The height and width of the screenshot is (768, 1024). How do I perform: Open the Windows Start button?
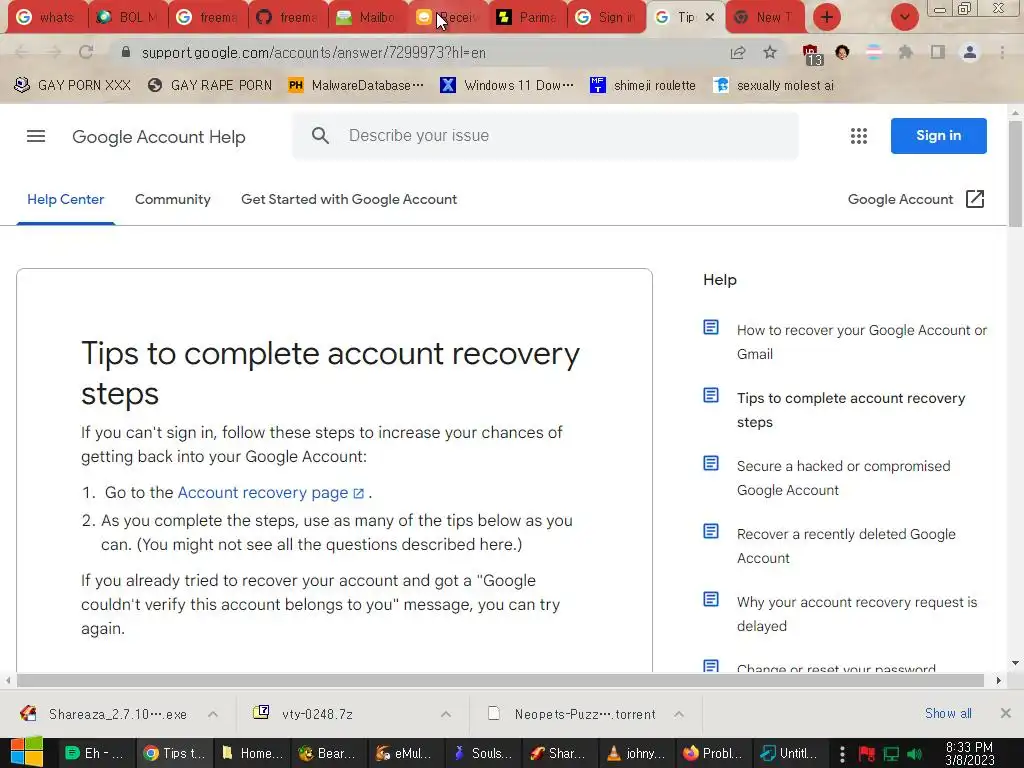[27, 752]
